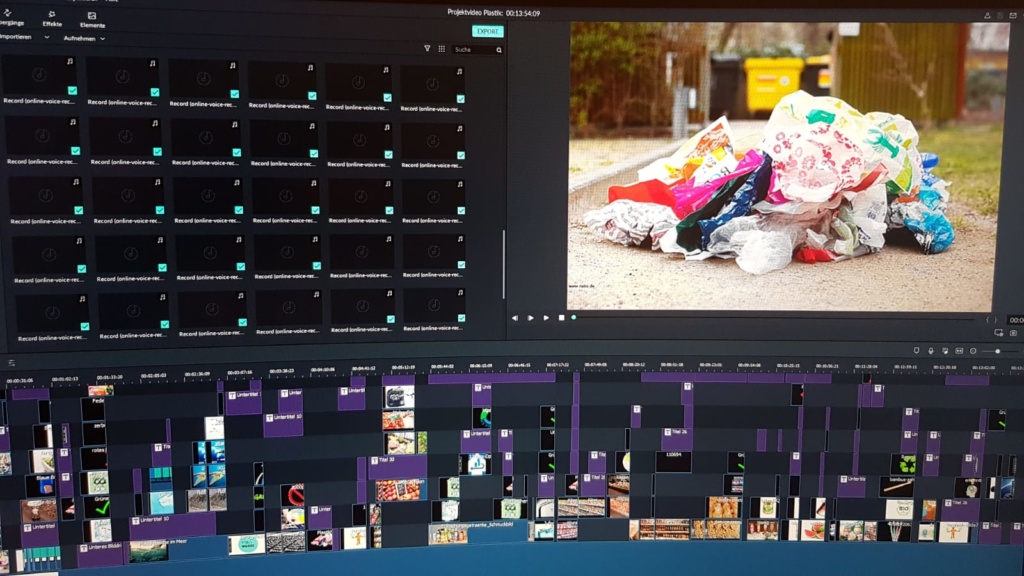Step forward one frame in preview
1024x576 pixels.
(530, 318)
